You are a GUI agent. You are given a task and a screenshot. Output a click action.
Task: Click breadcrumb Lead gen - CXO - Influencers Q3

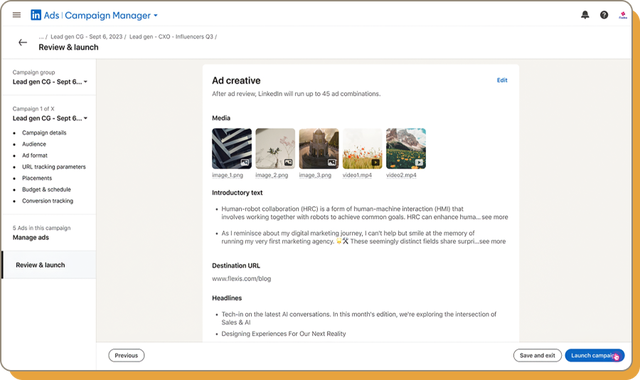(x=171, y=37)
